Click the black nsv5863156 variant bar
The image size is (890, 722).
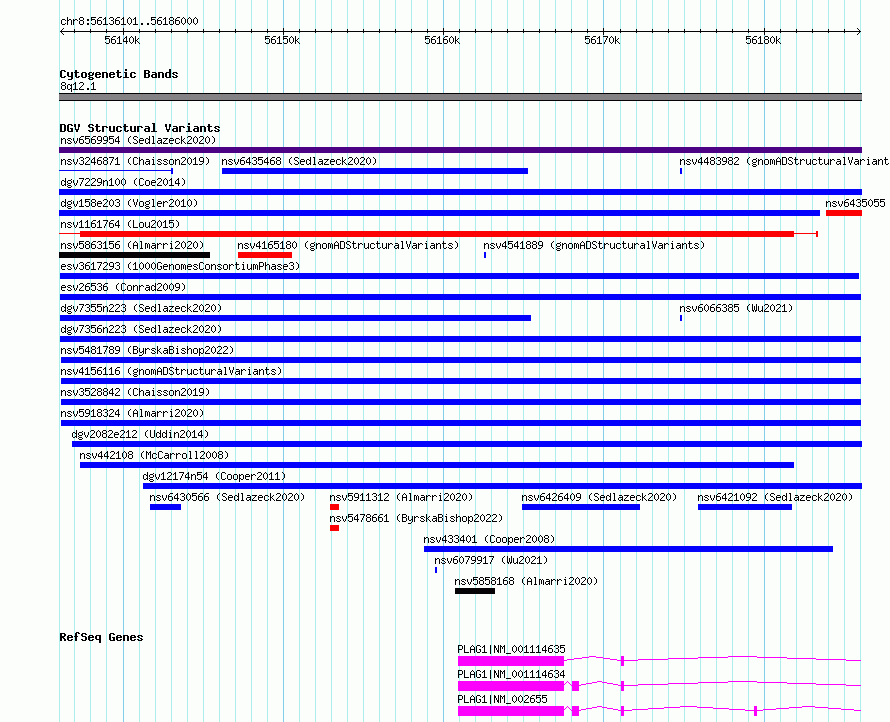(x=135, y=255)
